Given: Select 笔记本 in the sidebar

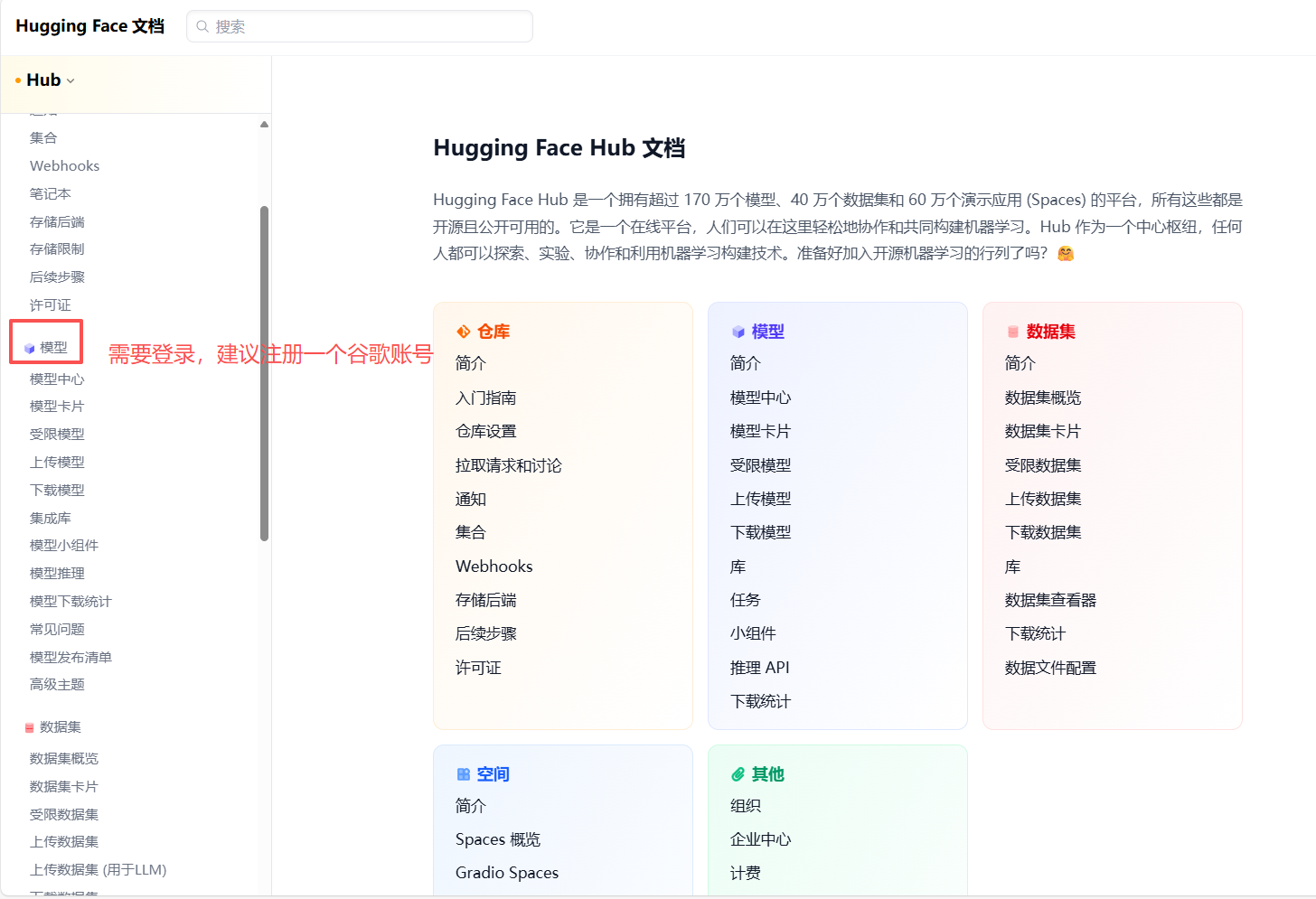Looking at the screenshot, I should (50, 194).
